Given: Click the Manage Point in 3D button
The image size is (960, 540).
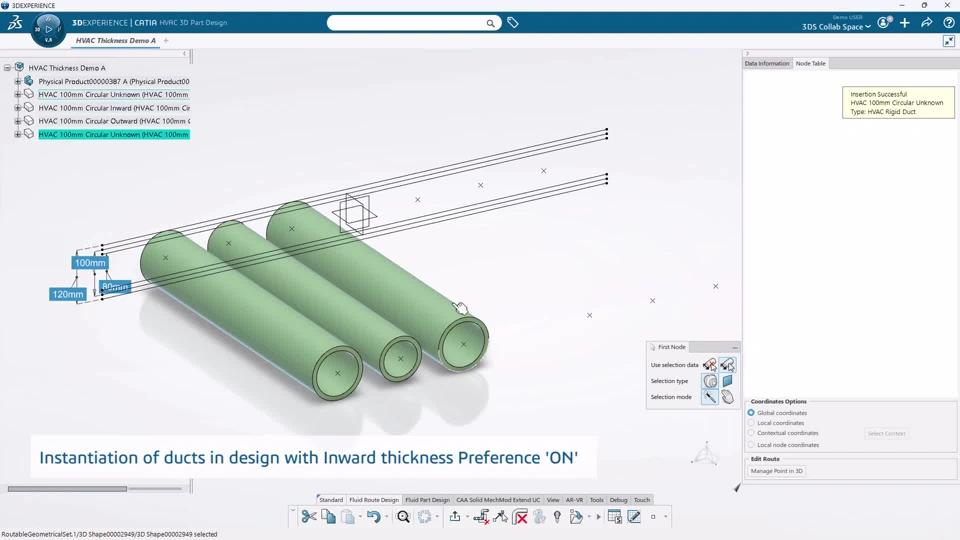Looking at the screenshot, I should coord(776,471).
